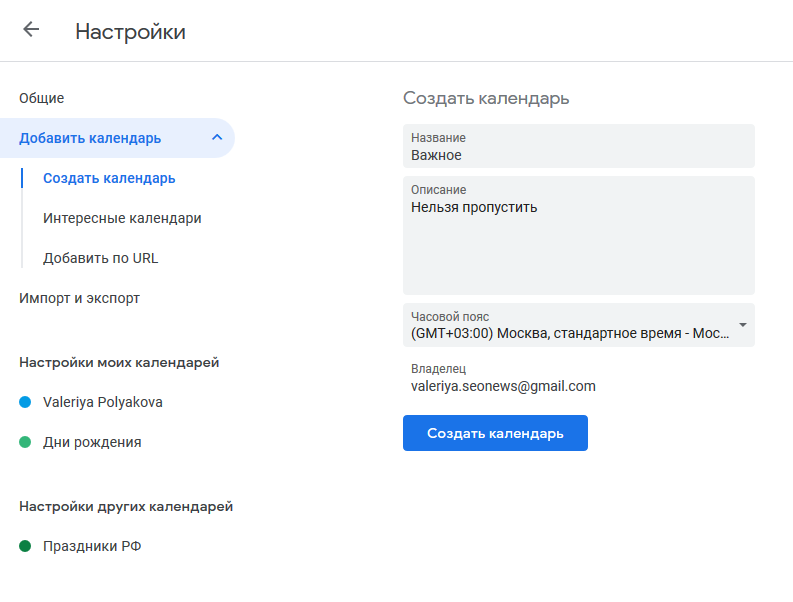
Task: Click the dark green Праздники РФ dot
Action: (x=25, y=546)
